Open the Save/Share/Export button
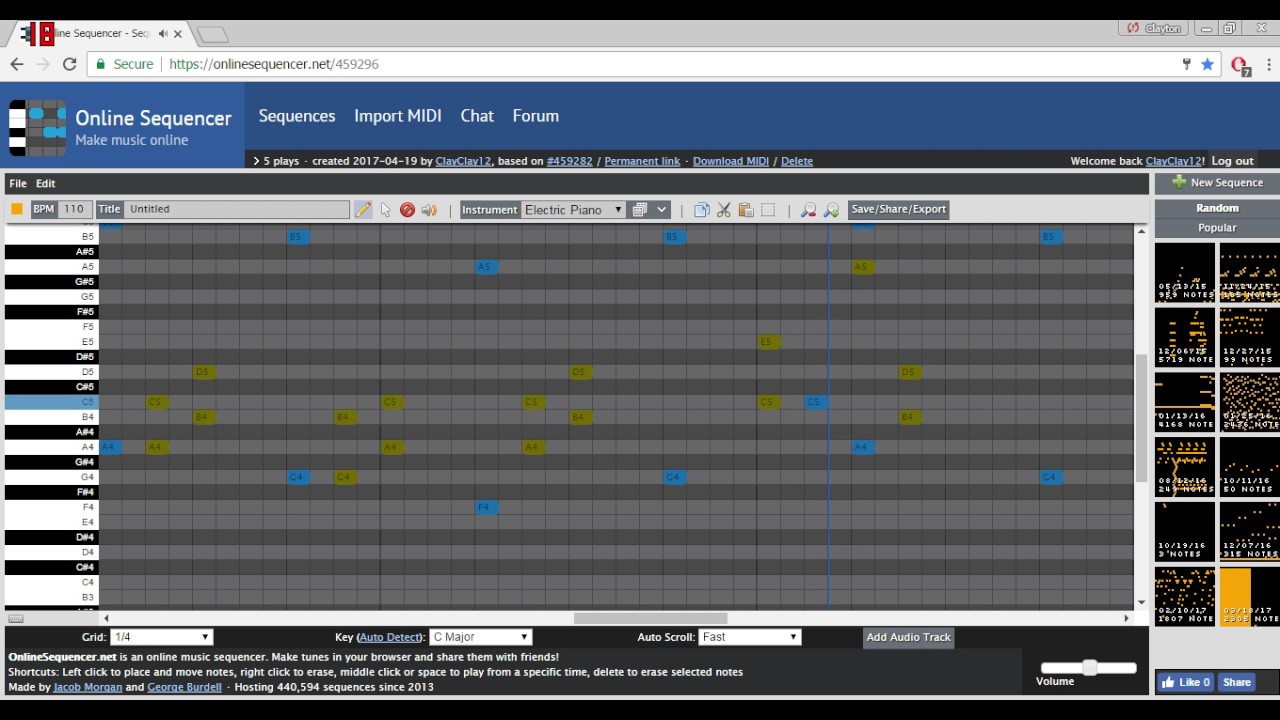 (x=898, y=209)
